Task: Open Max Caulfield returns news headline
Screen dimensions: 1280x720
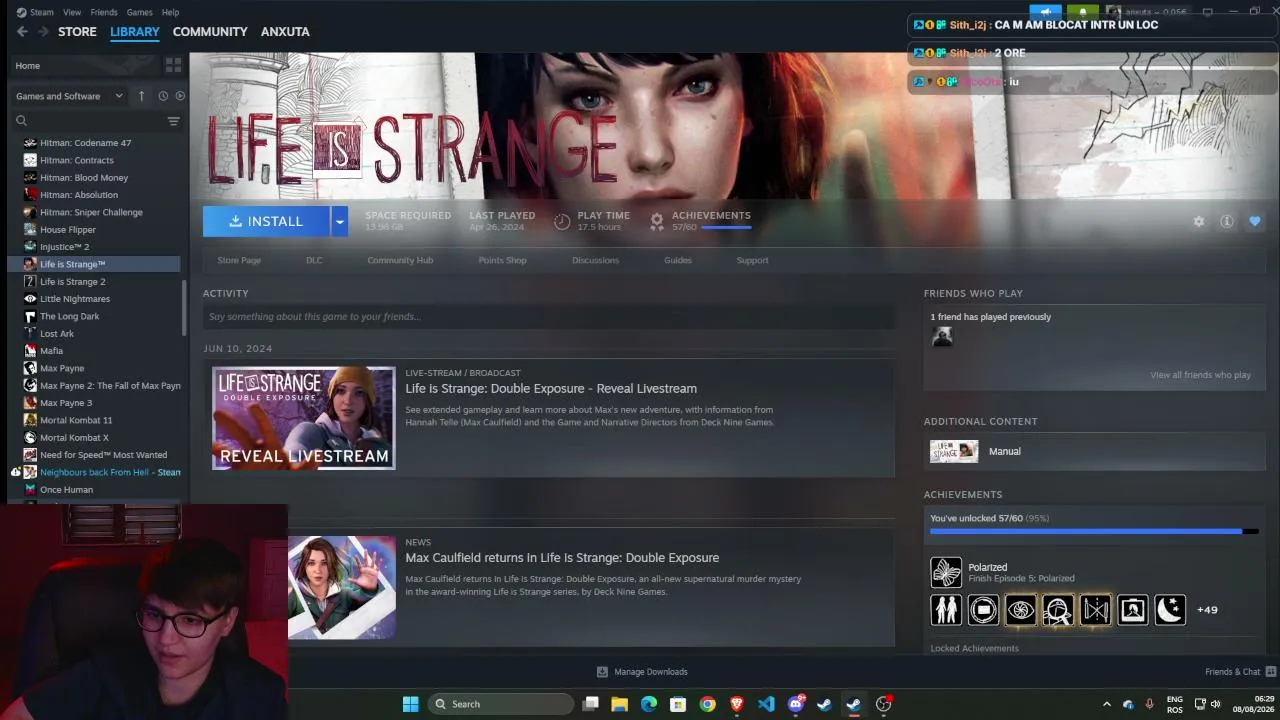Action: pyautogui.click(x=562, y=558)
